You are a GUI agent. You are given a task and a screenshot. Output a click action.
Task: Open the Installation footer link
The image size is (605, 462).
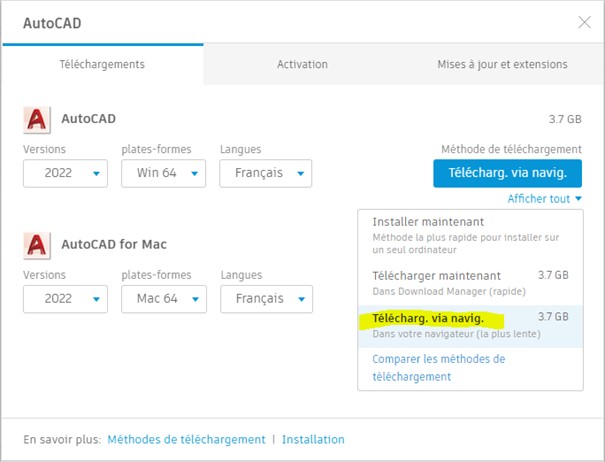pos(313,440)
